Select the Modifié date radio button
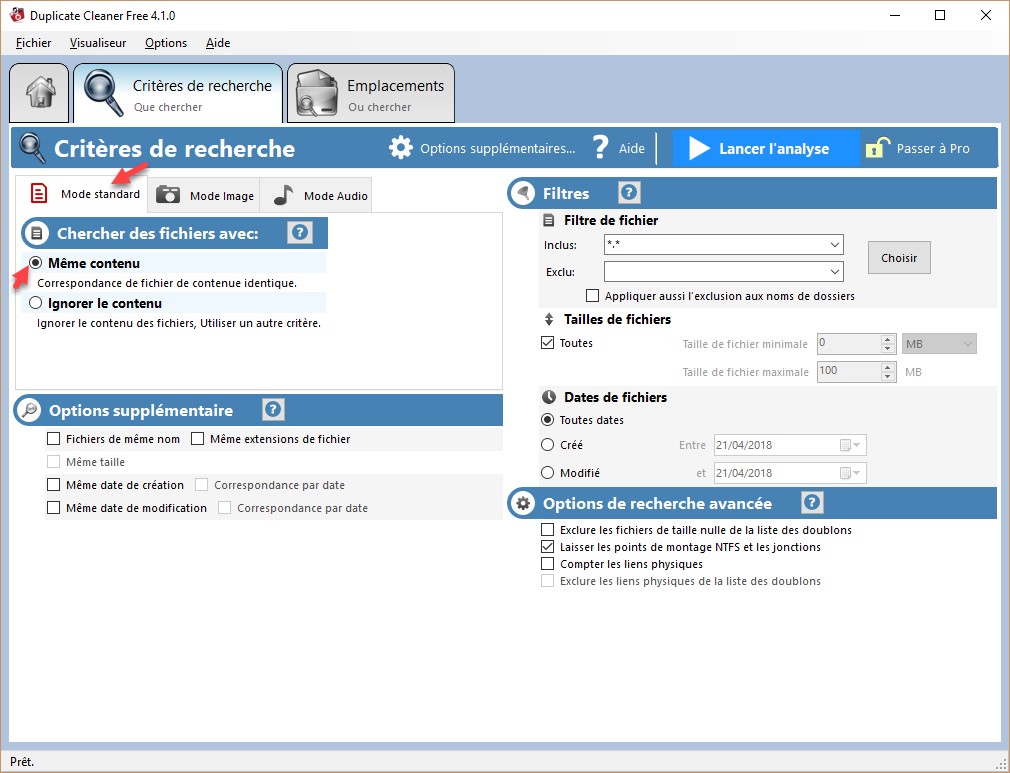Viewport: 1010px width, 773px height. pos(547,473)
